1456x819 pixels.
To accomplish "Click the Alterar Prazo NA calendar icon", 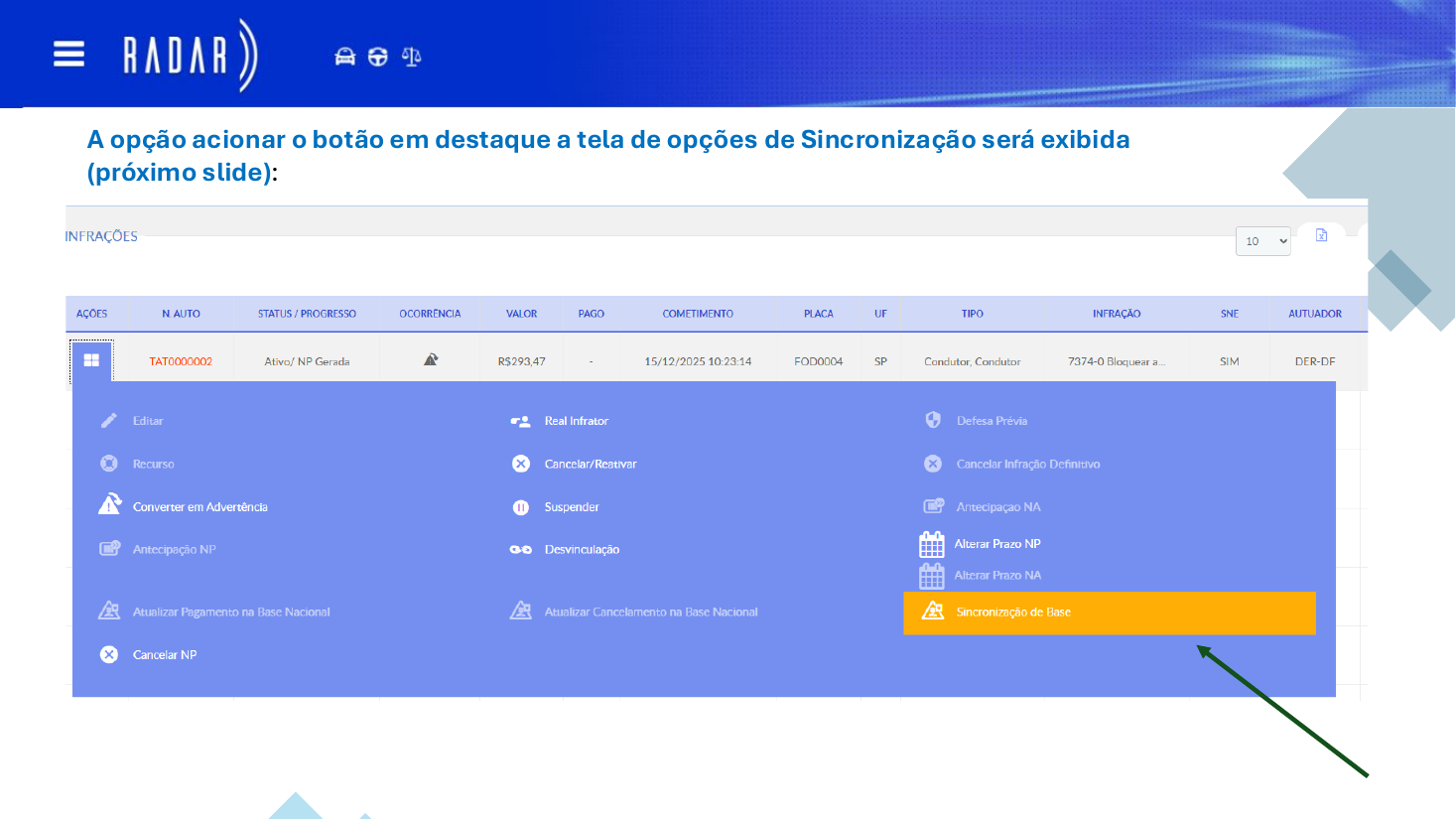I will (x=932, y=576).
